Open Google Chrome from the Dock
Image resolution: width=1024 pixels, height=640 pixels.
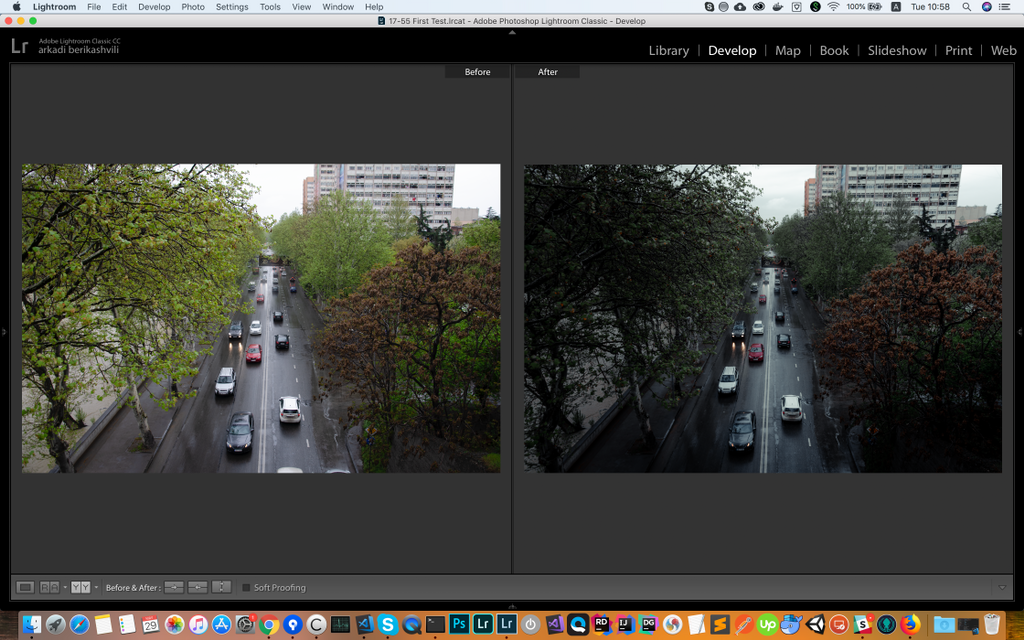coord(268,624)
